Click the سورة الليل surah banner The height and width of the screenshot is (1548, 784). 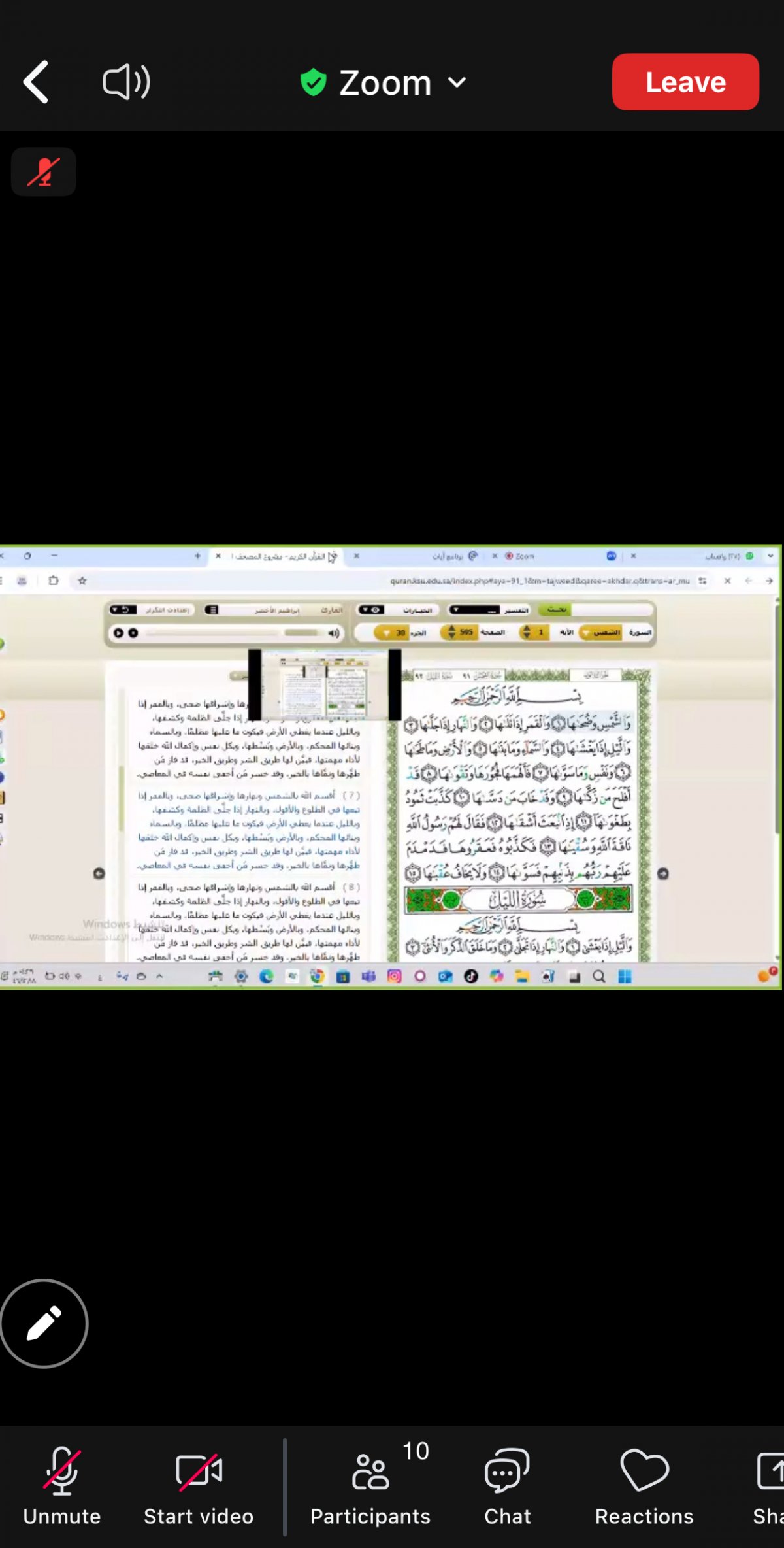[x=519, y=900]
